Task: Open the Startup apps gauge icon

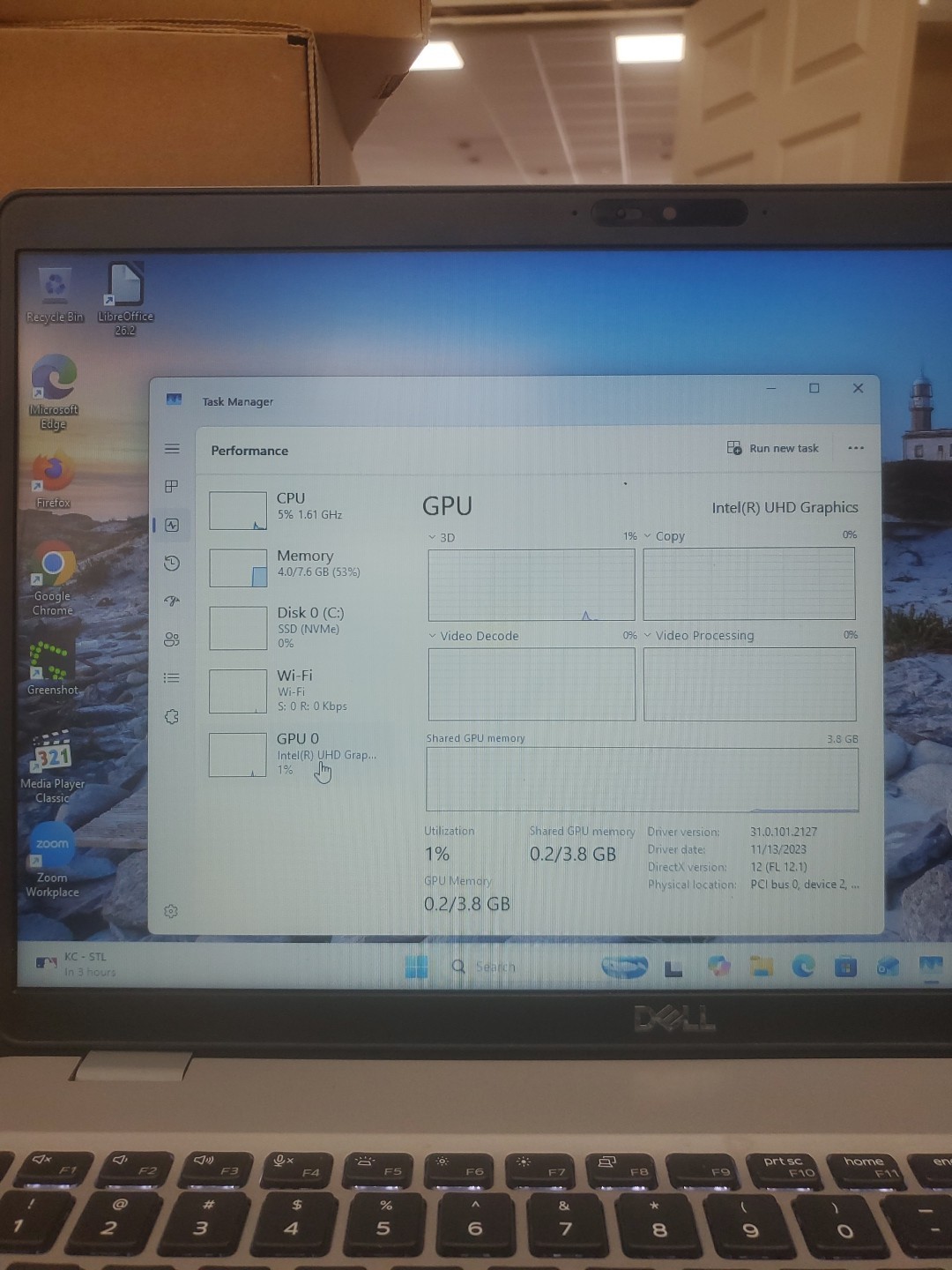Action: coord(172,601)
